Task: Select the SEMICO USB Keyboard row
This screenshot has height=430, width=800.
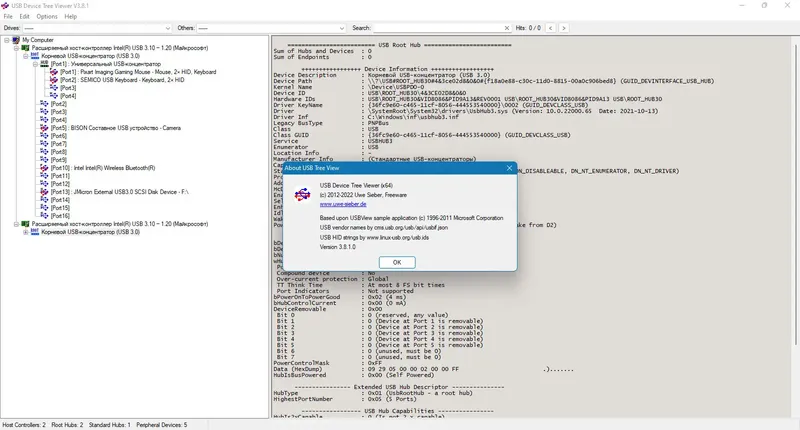Action: (x=122, y=80)
